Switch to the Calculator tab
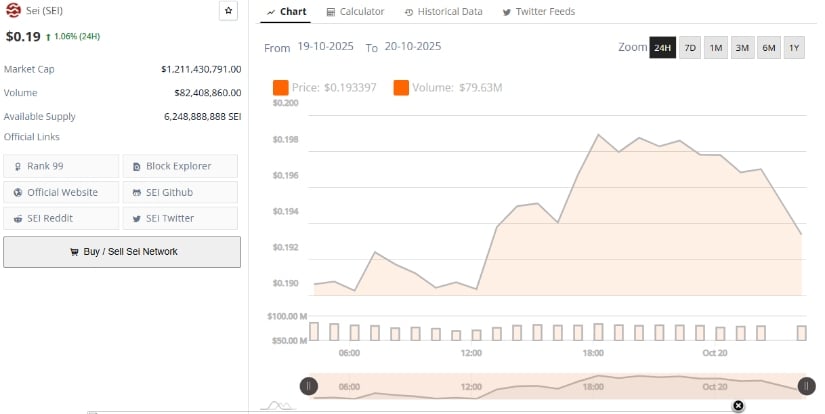The width and height of the screenshot is (825, 414). (x=355, y=12)
